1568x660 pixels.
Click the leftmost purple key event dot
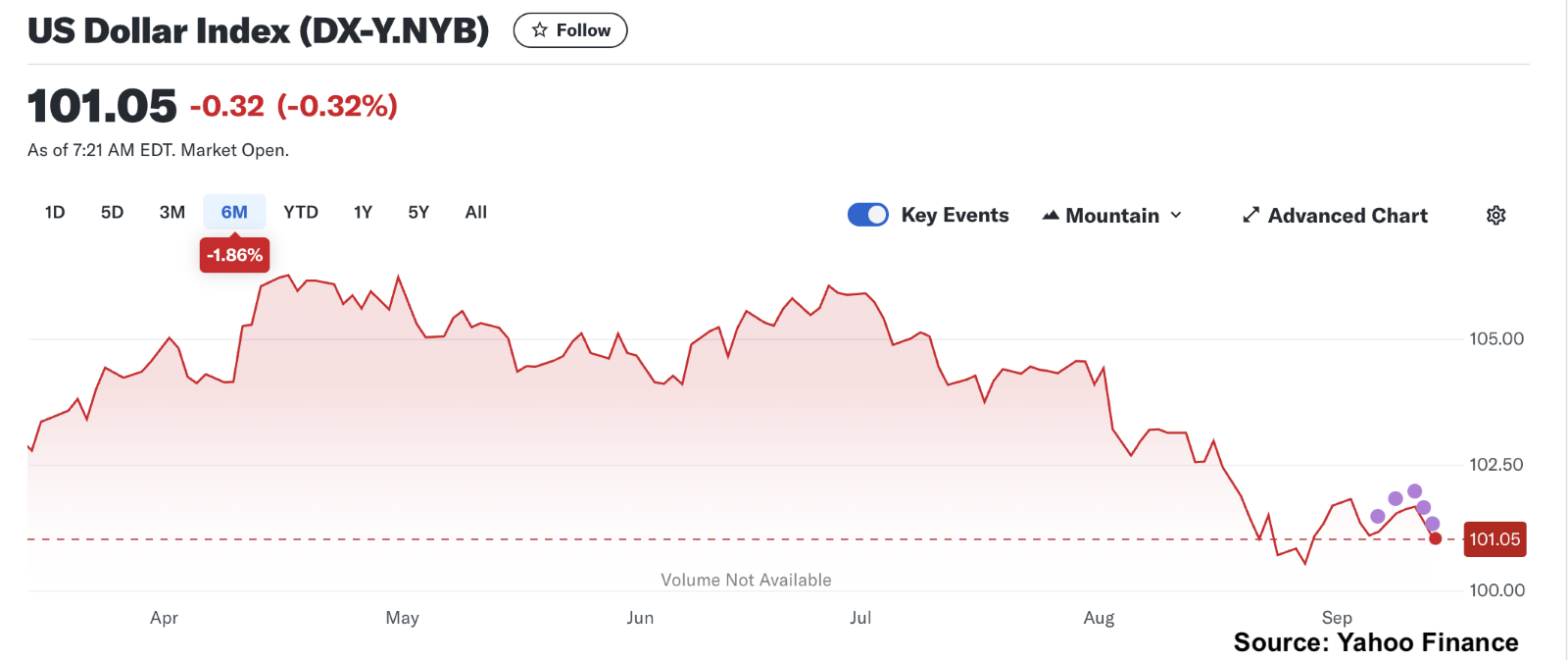pyautogui.click(x=1378, y=517)
